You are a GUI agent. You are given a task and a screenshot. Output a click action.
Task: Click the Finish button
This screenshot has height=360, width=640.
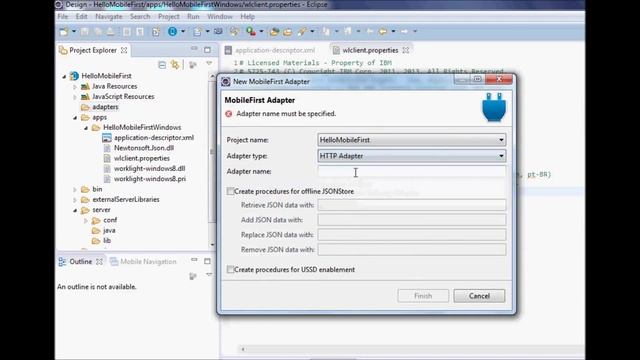click(x=423, y=296)
